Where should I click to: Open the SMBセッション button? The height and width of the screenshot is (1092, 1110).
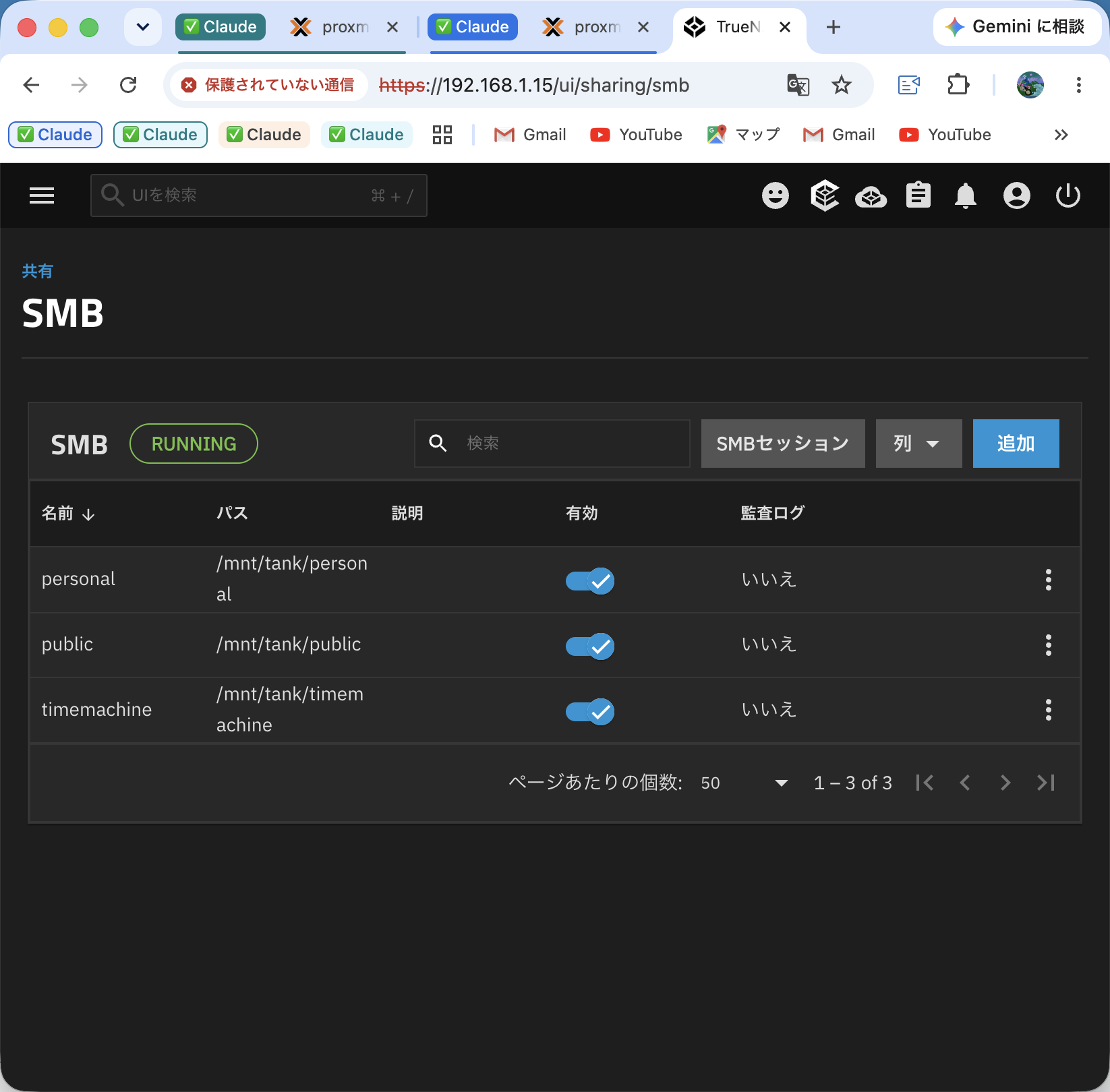[783, 444]
